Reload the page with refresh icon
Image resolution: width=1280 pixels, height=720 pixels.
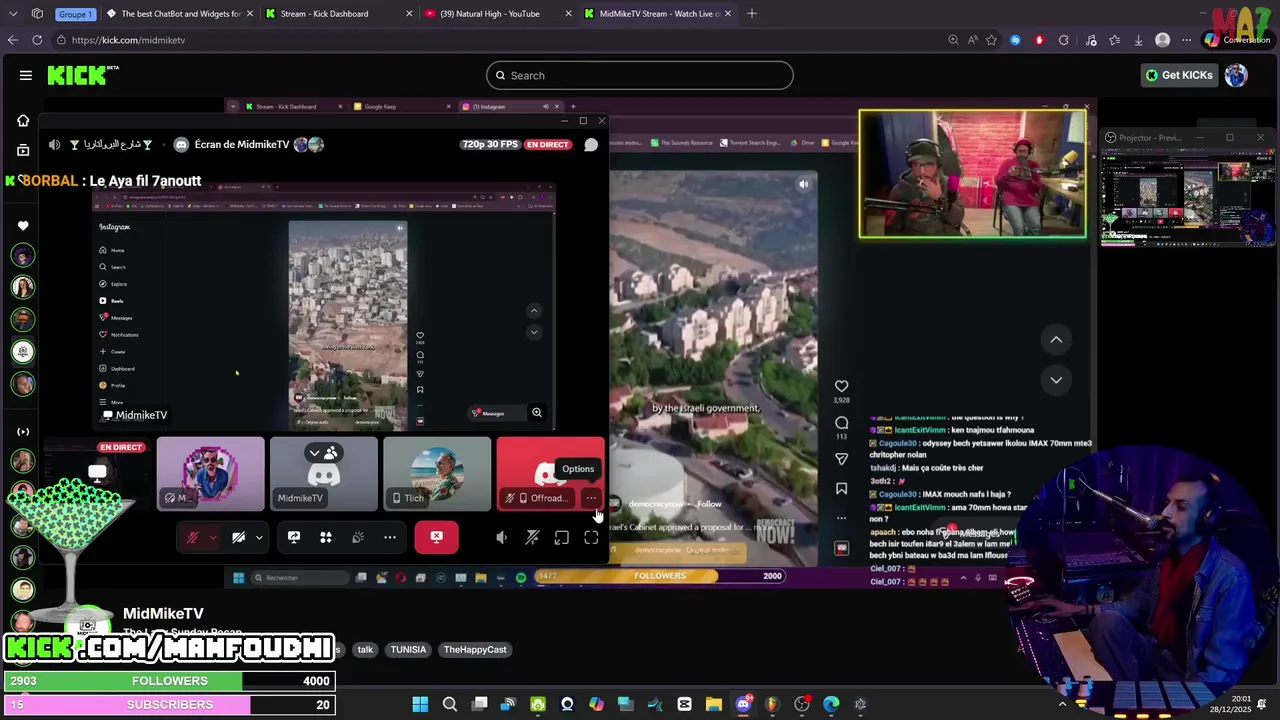coord(37,40)
